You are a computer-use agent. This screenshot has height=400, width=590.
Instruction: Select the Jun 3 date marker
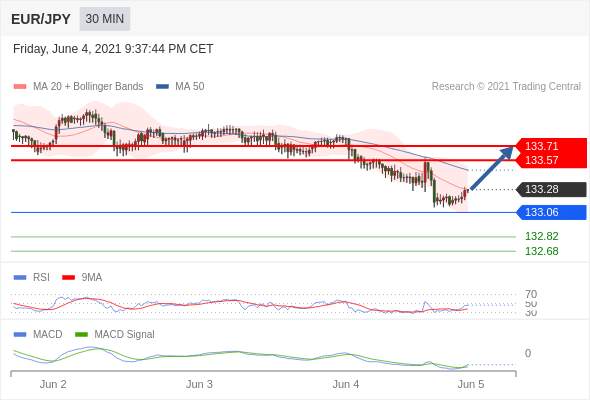199,384
